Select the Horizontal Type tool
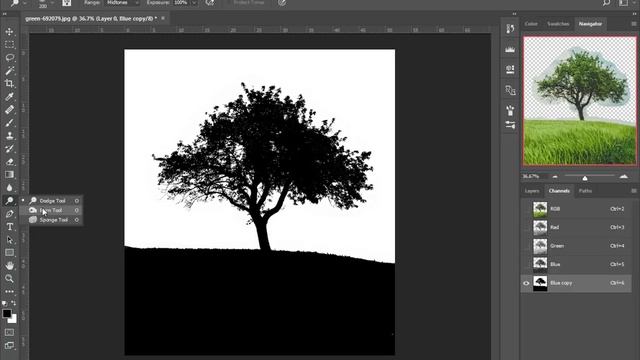 [x=9, y=227]
